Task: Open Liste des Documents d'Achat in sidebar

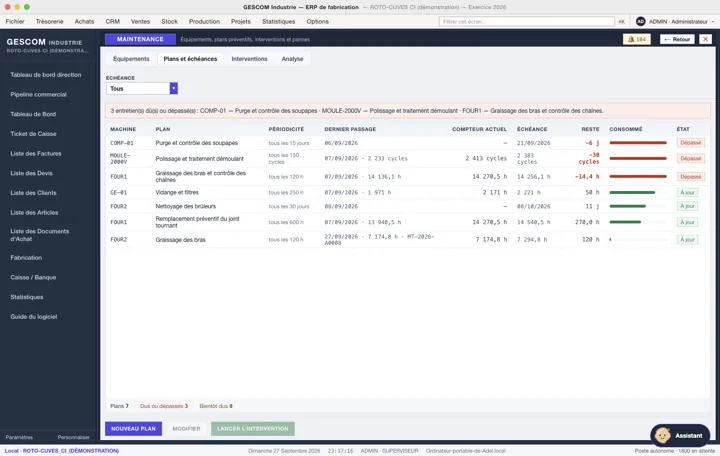Action: tap(39, 235)
